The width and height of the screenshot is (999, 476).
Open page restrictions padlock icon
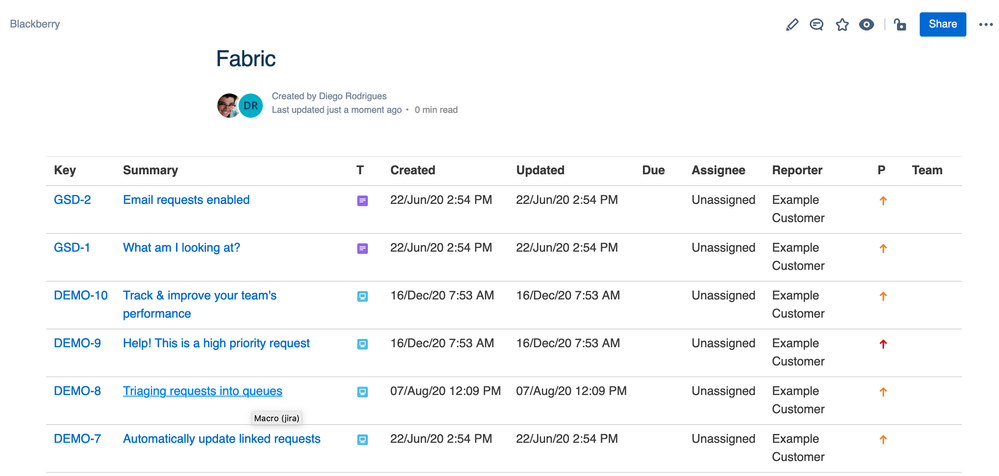pyautogui.click(x=900, y=25)
